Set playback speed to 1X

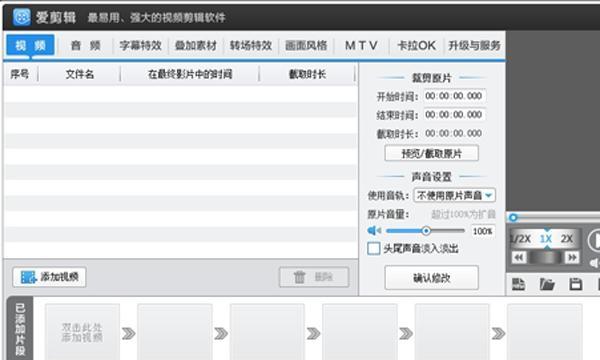546,239
